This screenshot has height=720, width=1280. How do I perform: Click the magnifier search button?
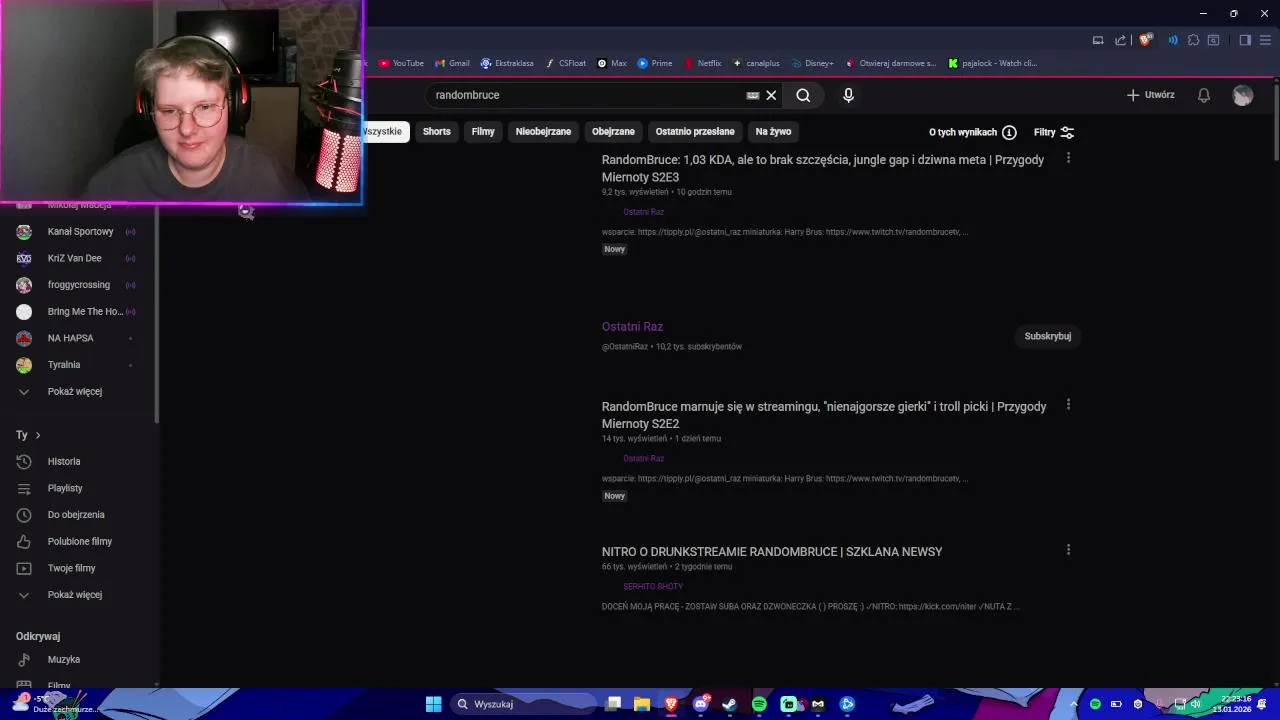pos(803,95)
